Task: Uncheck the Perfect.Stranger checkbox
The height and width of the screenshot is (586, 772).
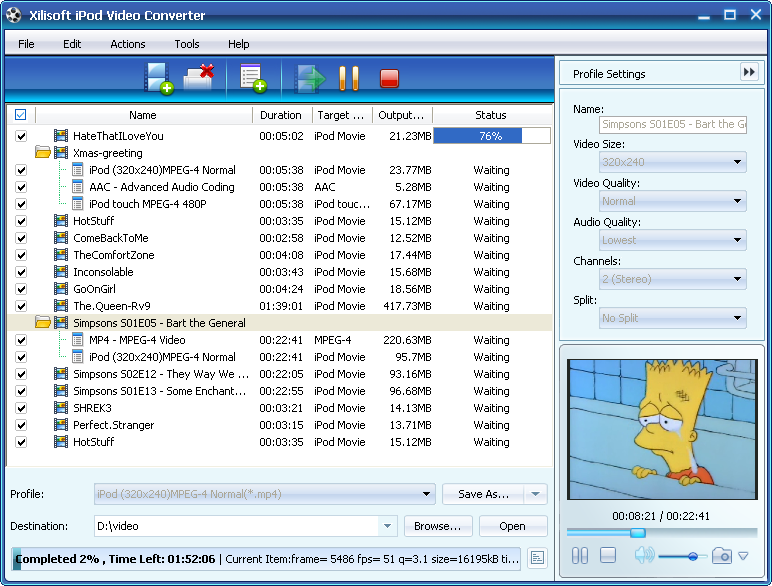Action: click(x=21, y=425)
